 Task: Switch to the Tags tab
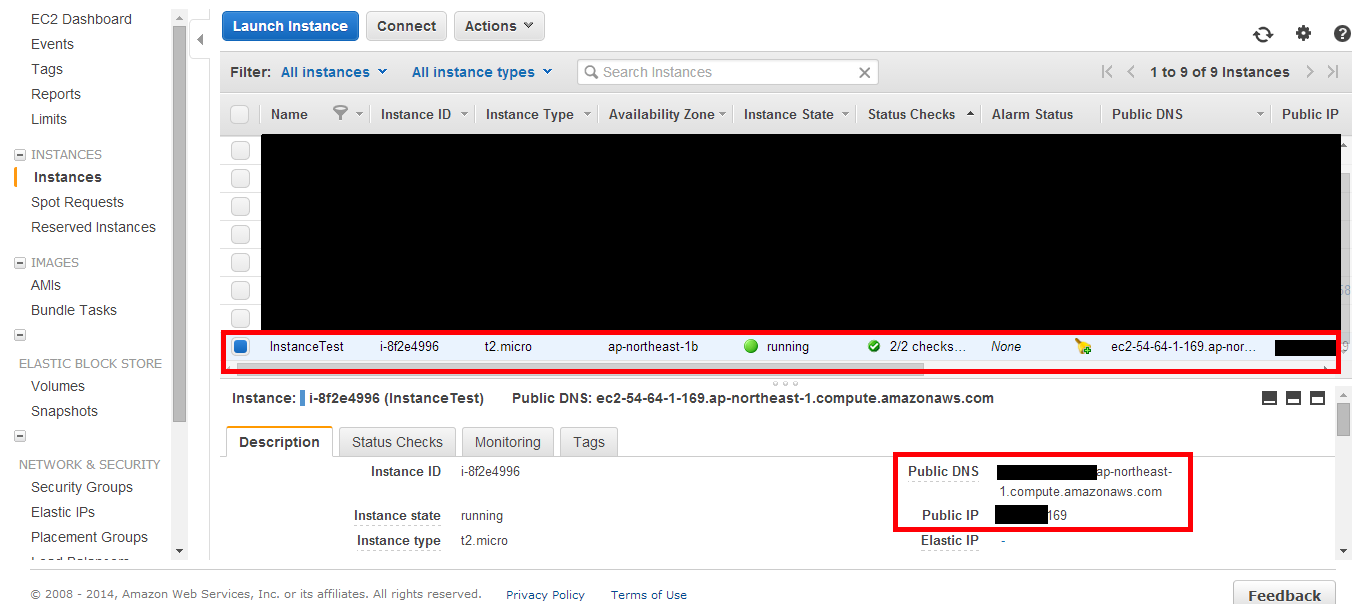point(589,442)
